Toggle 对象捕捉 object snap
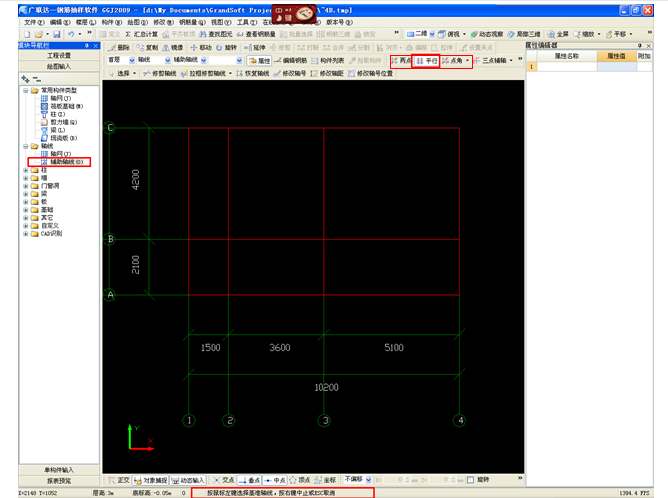Image resolution: width=668 pixels, height=498 pixels. 150,480
